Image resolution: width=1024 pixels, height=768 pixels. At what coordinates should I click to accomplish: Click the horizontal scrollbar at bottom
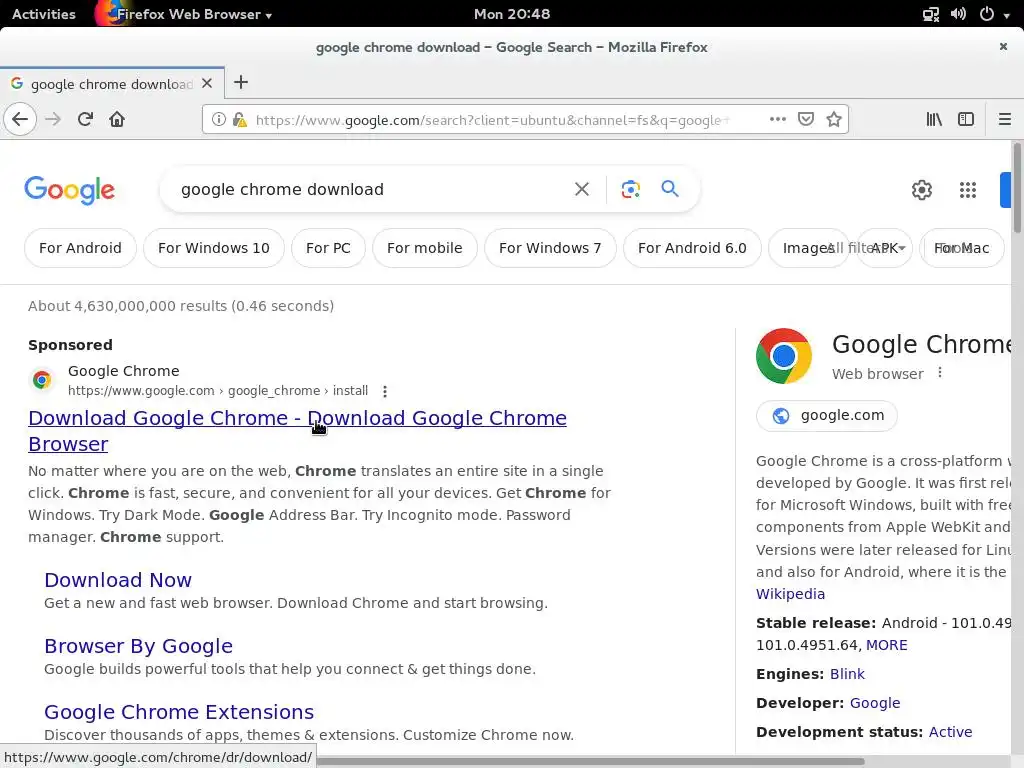point(591,761)
